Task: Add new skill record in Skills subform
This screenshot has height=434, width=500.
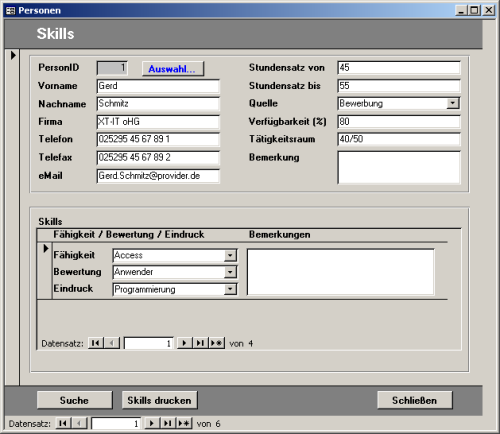Action: [217, 343]
